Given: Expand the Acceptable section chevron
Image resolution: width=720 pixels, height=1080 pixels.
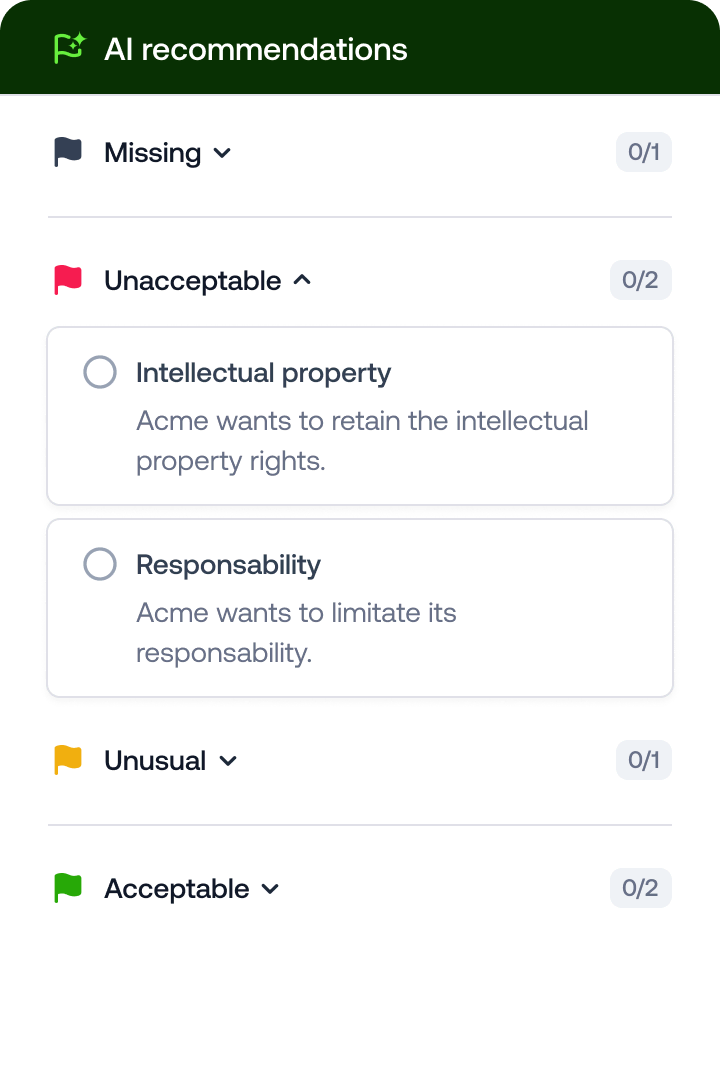Looking at the screenshot, I should coord(270,889).
